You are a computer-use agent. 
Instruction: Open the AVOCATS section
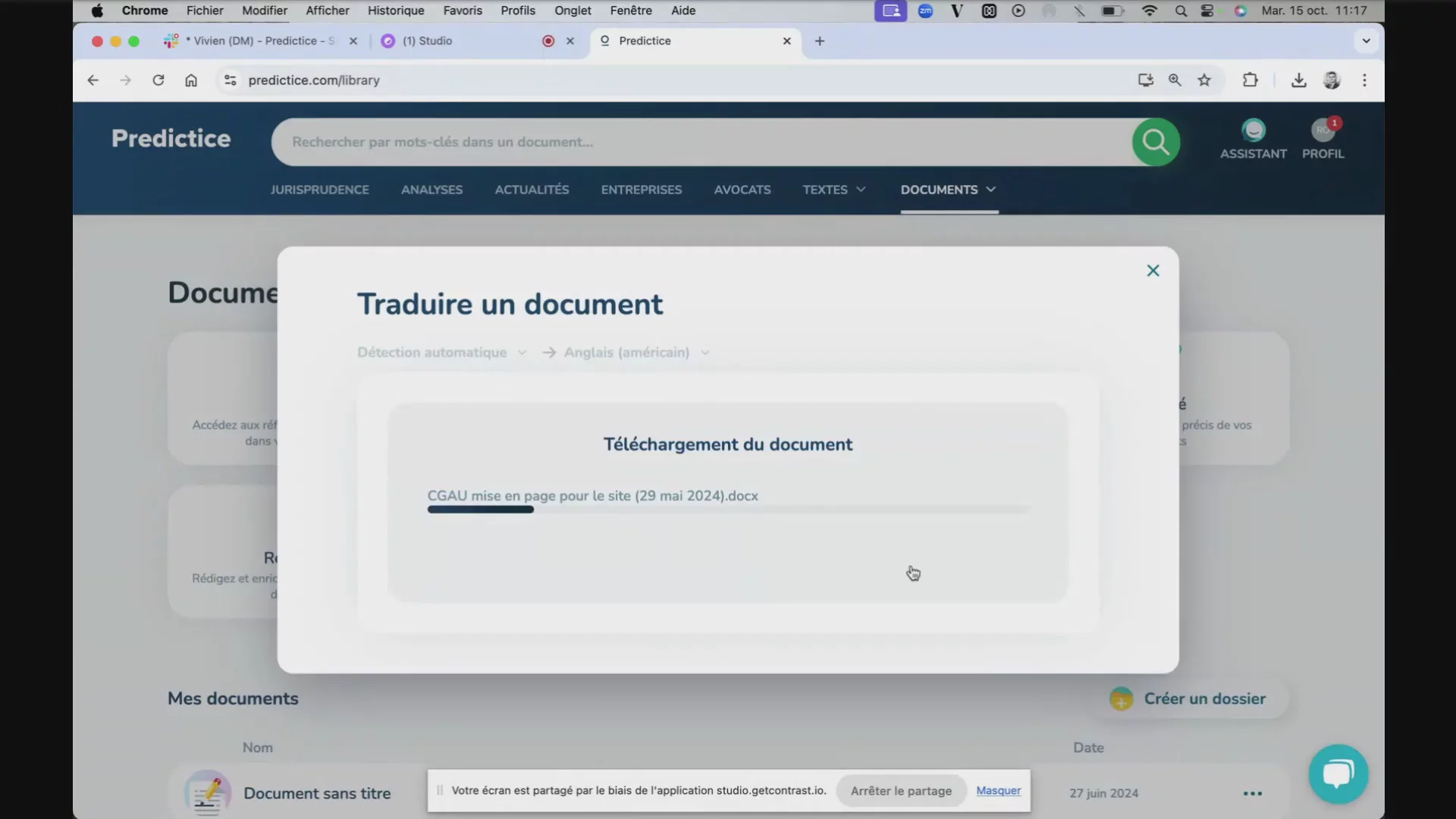[742, 190]
